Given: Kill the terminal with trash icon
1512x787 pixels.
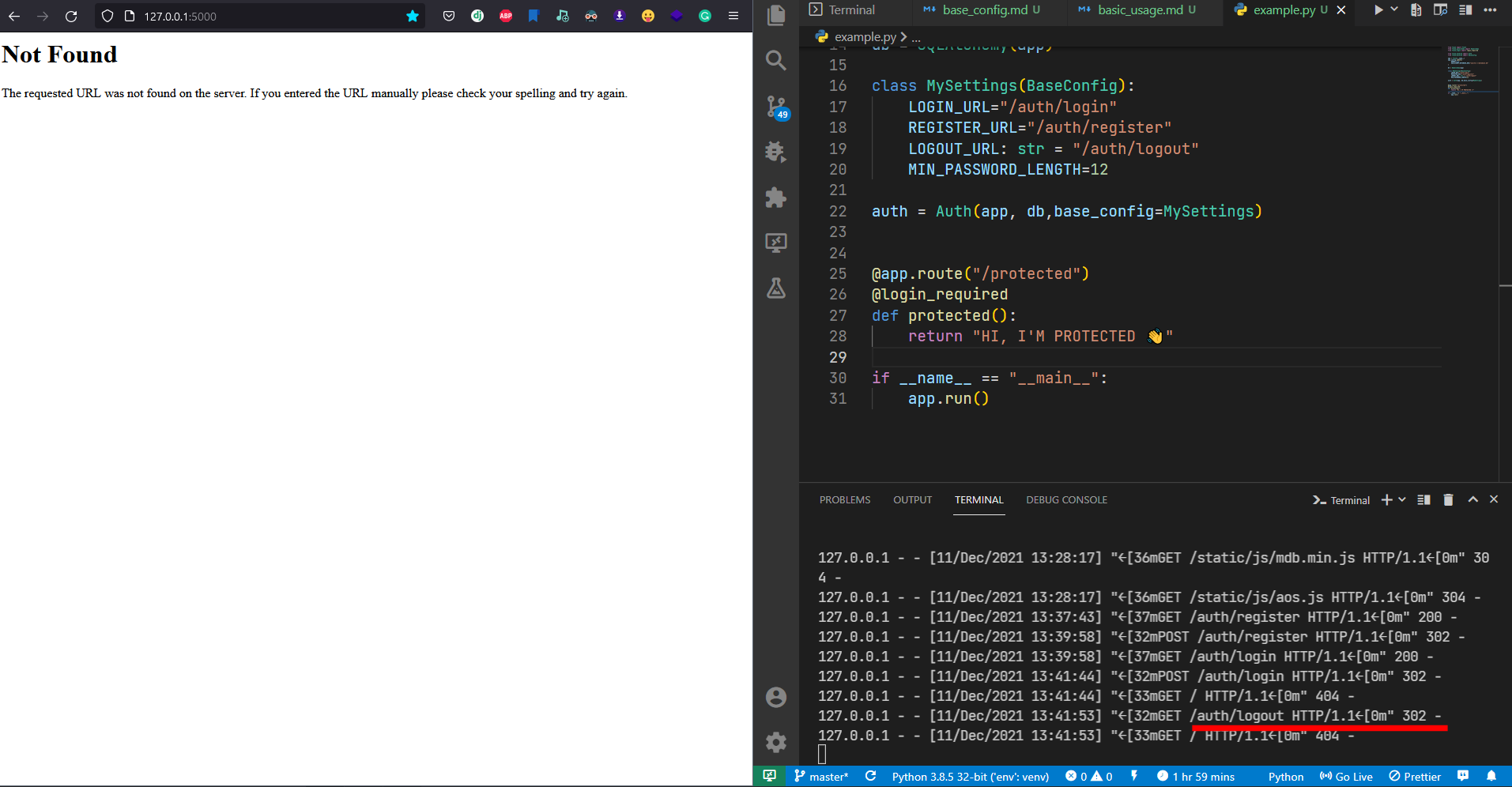Looking at the screenshot, I should tap(1448, 499).
